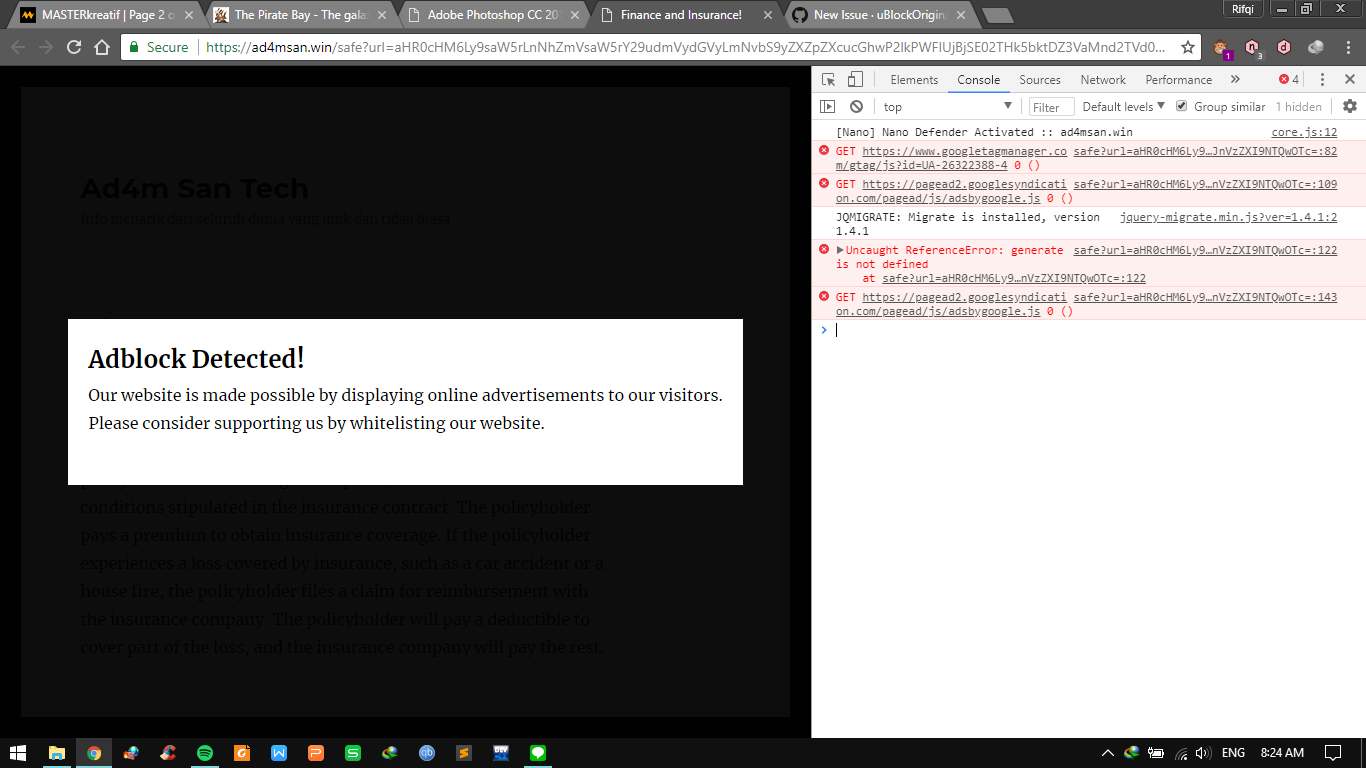
Task: Open Sublime Text from the taskbar
Action: tap(464, 753)
